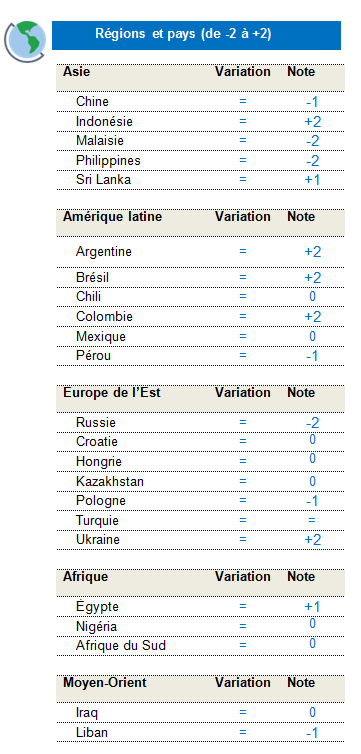Image resolution: width=361 pixels, height=754 pixels.
Task: Select the Mexique row label
Action: 100,337
